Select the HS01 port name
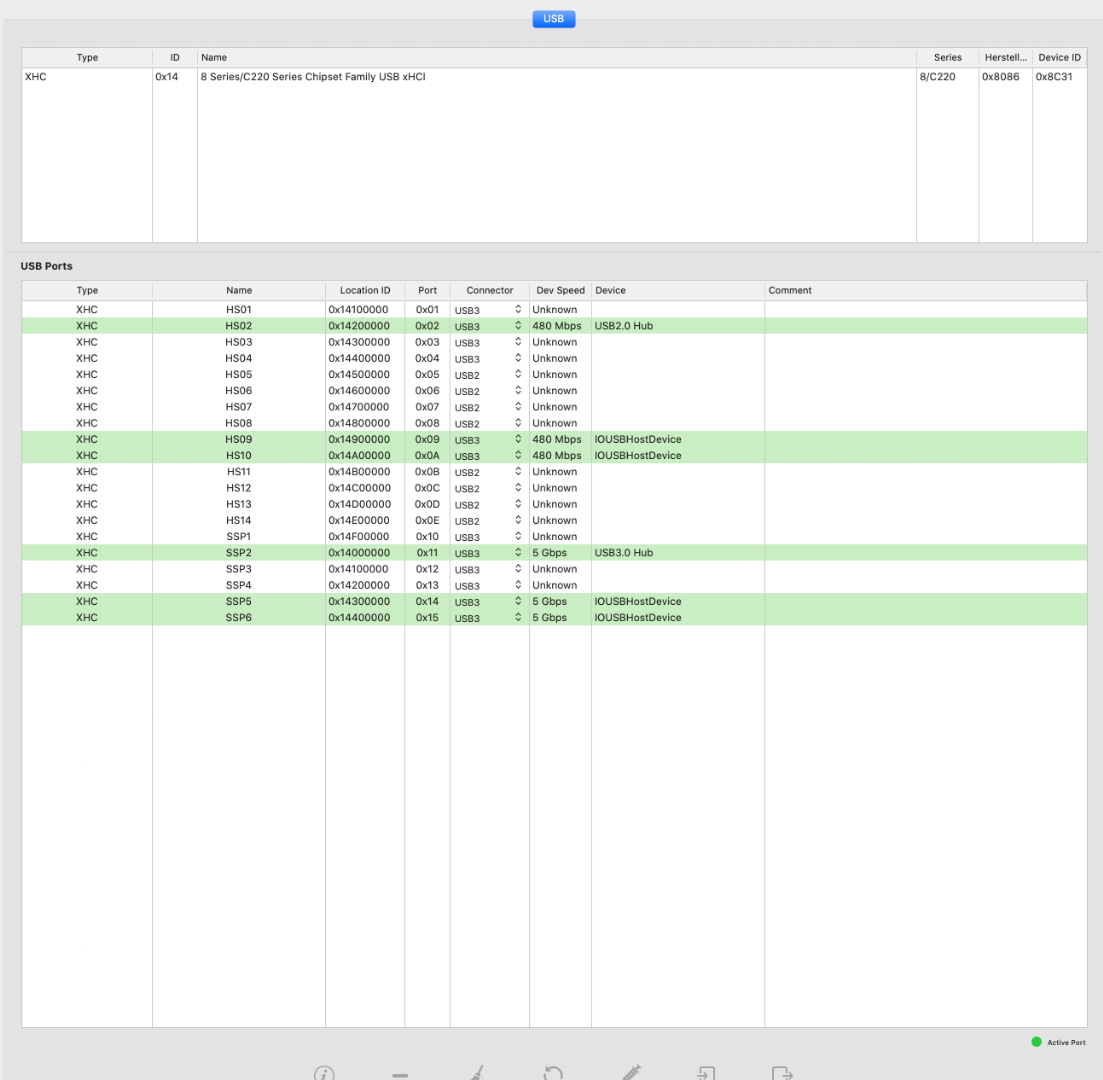 (x=238, y=310)
